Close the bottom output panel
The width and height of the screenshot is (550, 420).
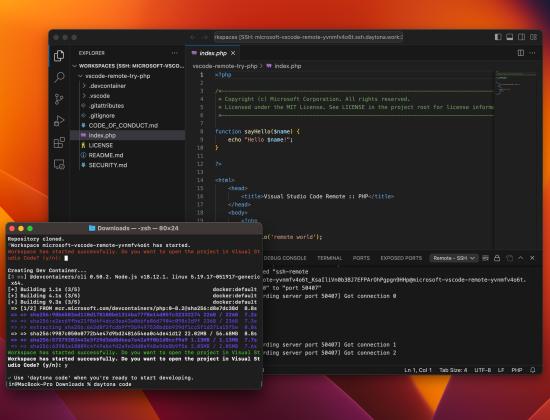(x=532, y=258)
